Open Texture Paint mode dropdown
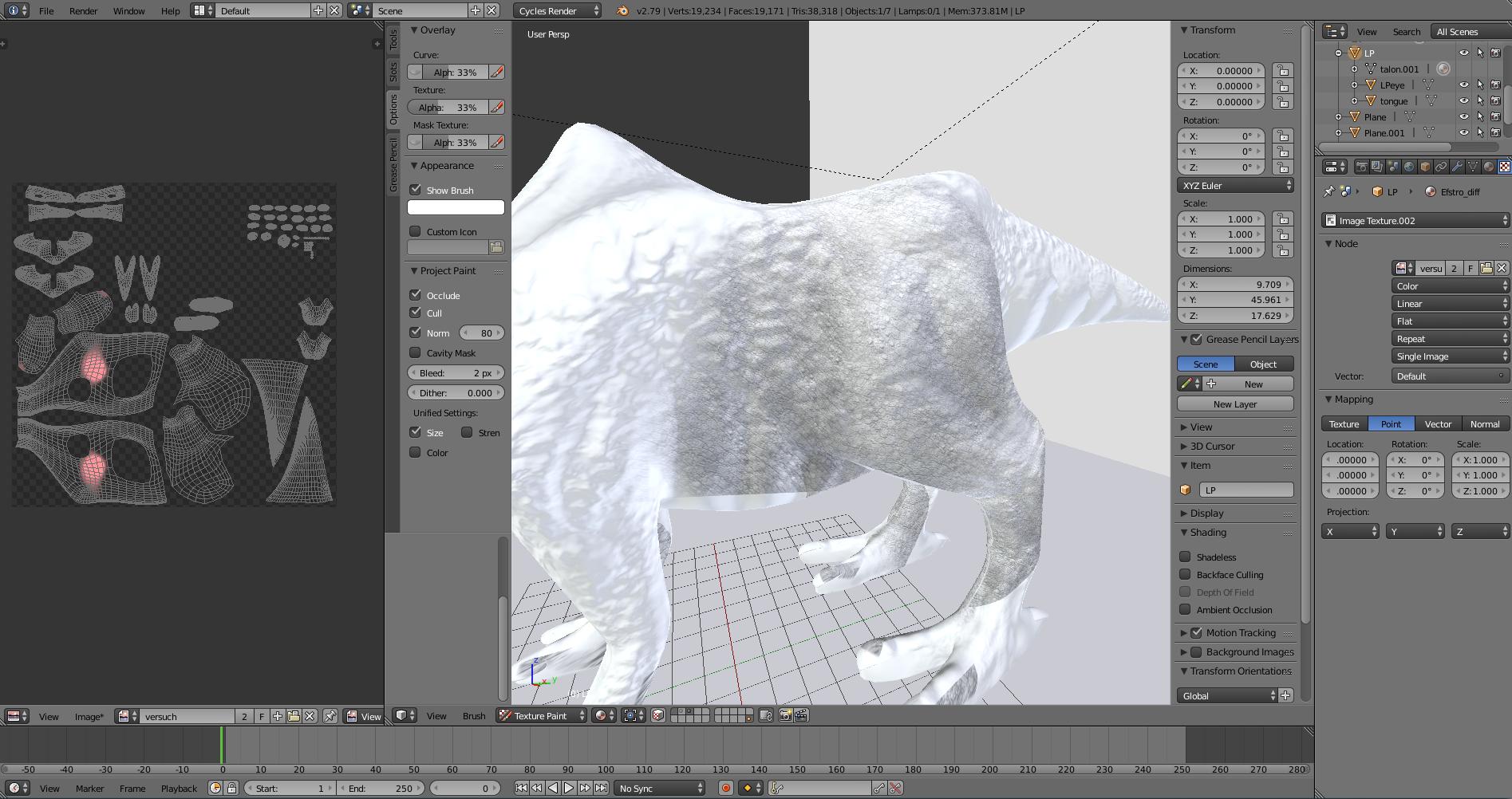Screen dimensions: 1512x799 [541, 715]
